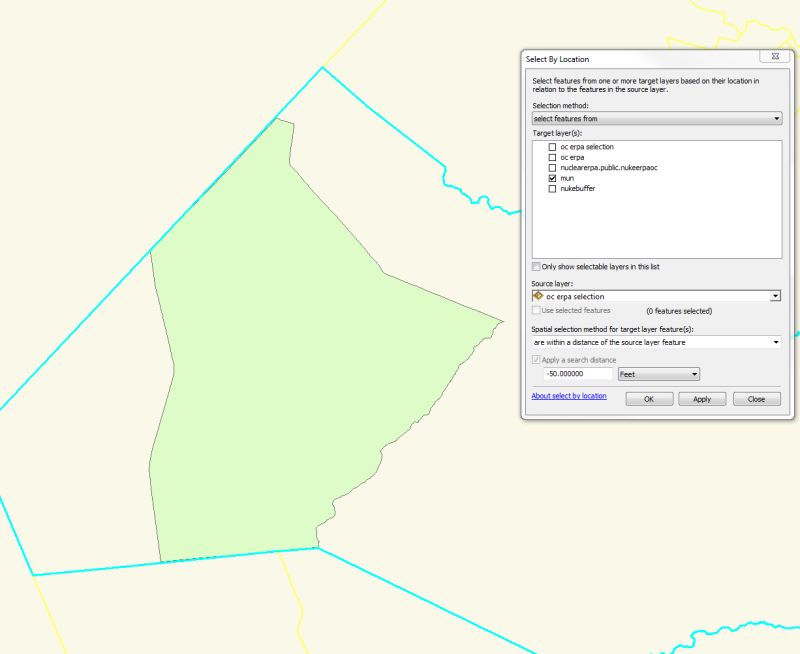Toggle 'Use selected features' checkbox
This screenshot has width=800, height=654.
point(536,310)
